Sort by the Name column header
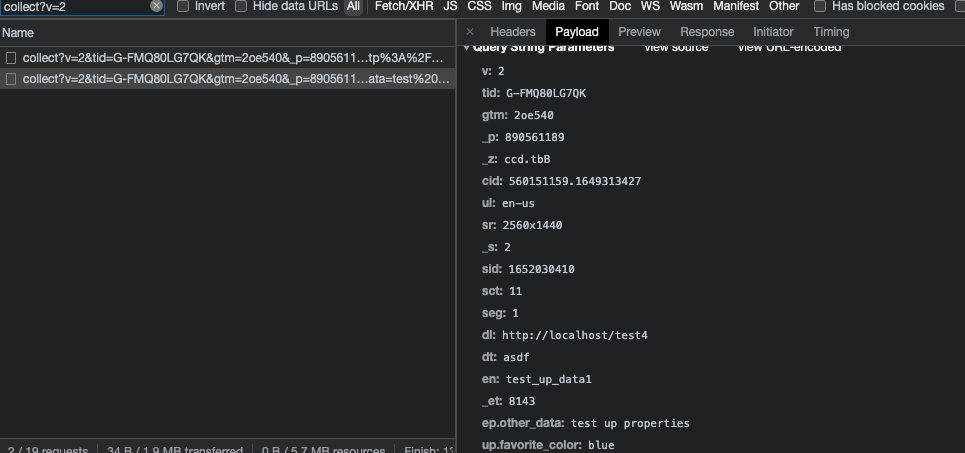 tap(228, 33)
